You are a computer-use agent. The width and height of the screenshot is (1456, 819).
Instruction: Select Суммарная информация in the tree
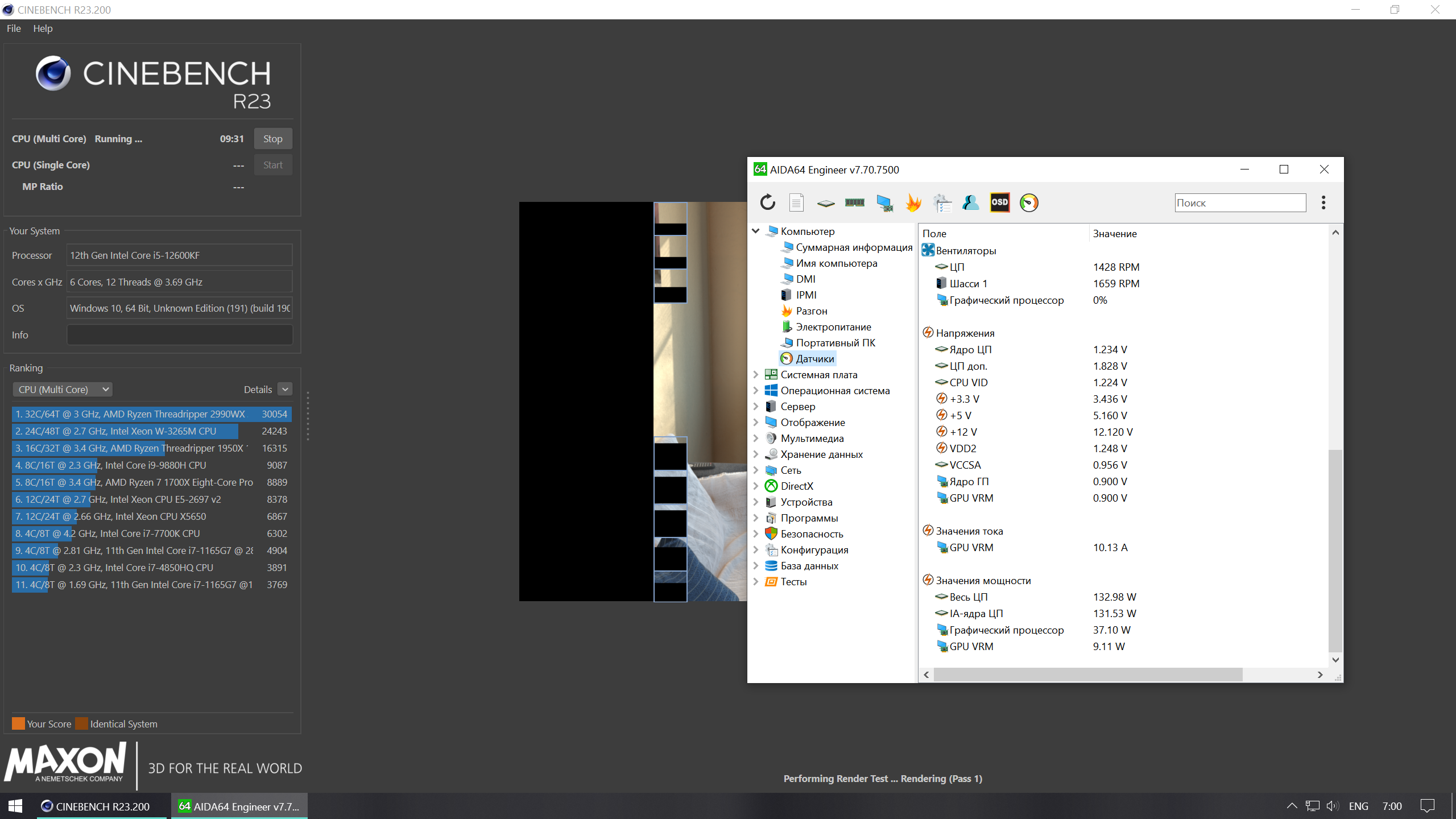pyautogui.click(x=854, y=247)
